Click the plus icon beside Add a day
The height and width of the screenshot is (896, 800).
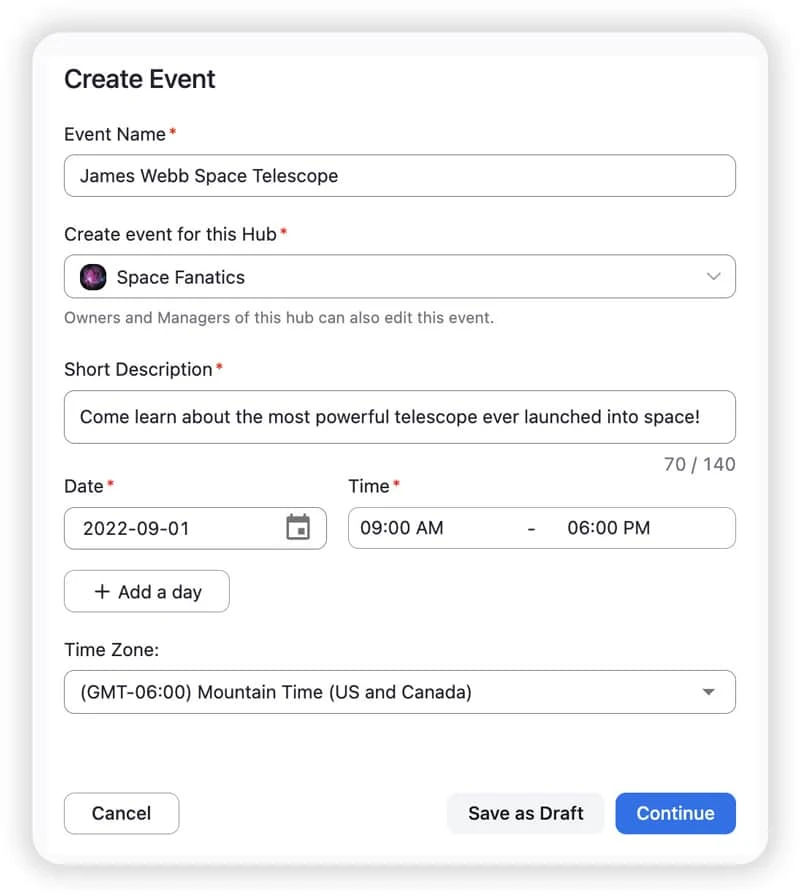(102, 591)
